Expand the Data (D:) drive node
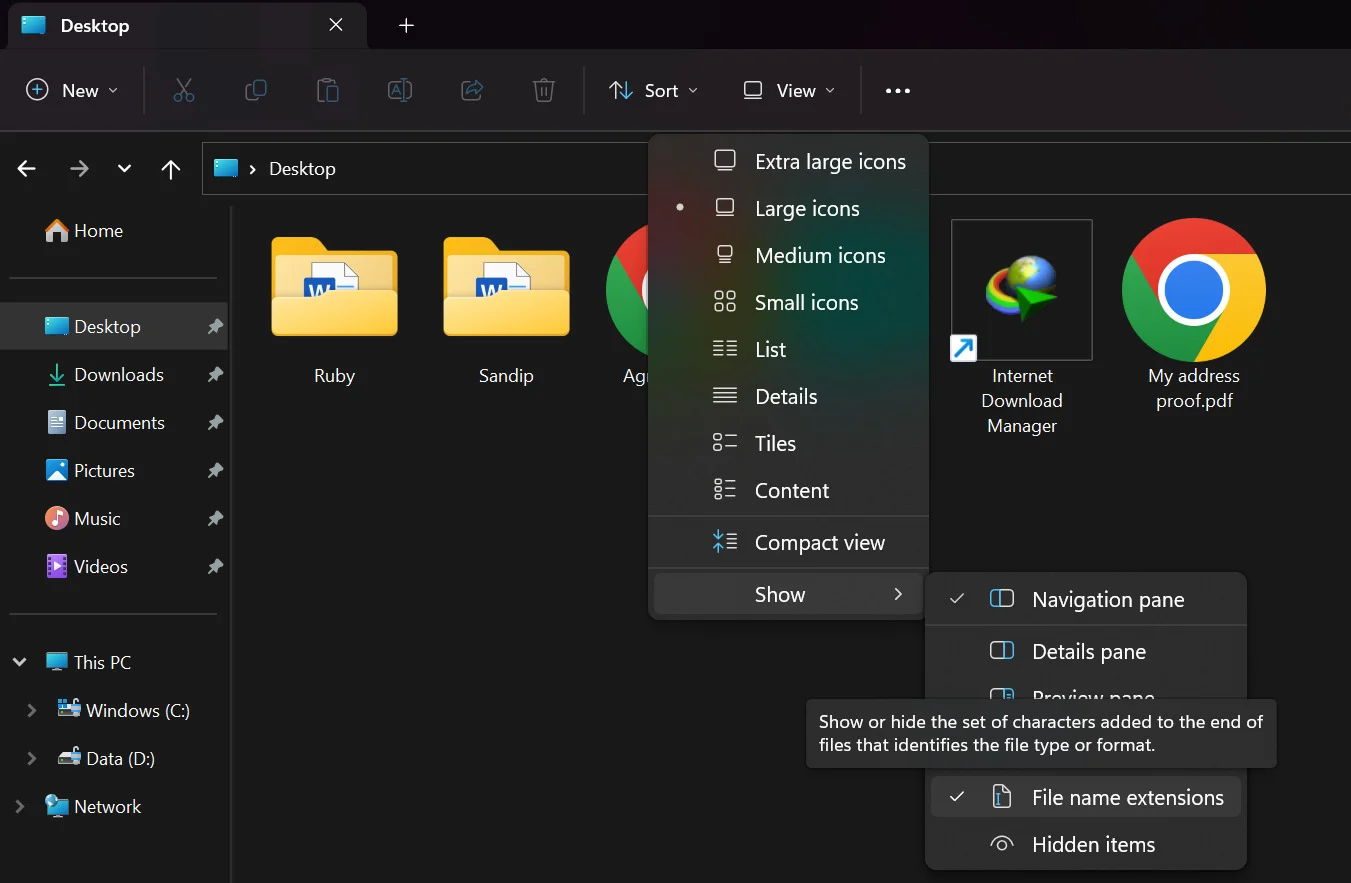The image size is (1351, 883). tap(32, 759)
